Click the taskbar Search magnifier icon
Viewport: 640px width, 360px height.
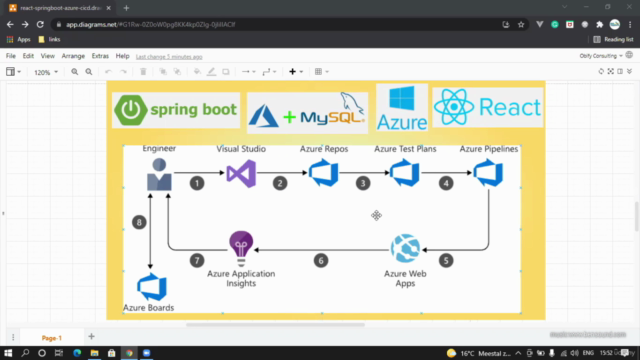point(25,353)
